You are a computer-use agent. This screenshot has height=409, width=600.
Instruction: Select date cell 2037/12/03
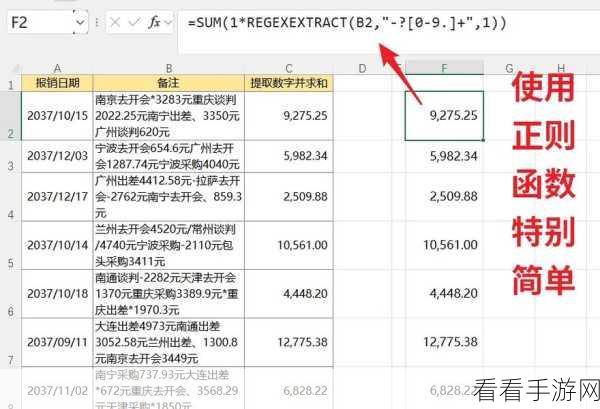click(x=57, y=156)
